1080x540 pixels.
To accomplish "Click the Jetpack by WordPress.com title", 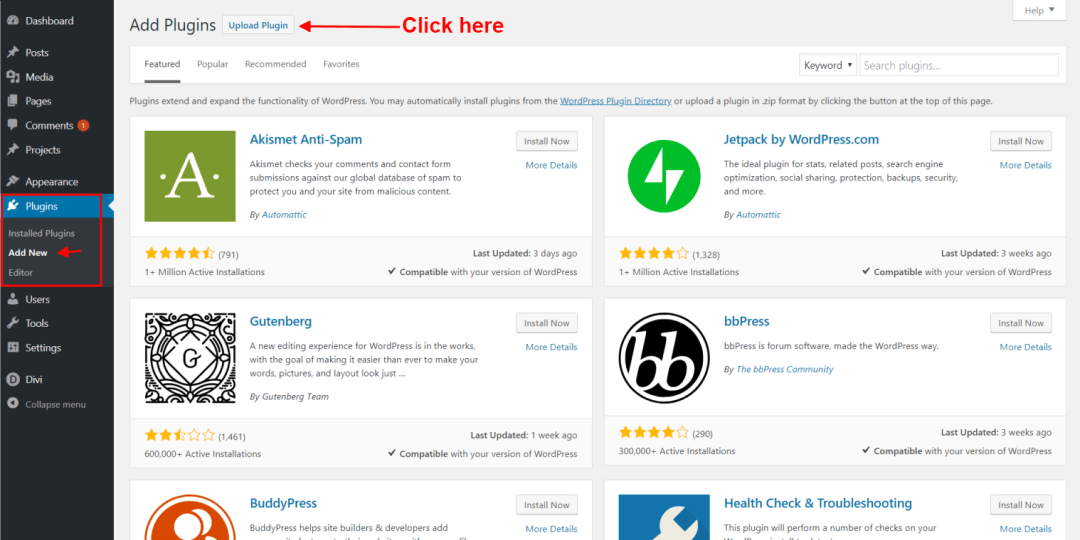I will [x=802, y=139].
